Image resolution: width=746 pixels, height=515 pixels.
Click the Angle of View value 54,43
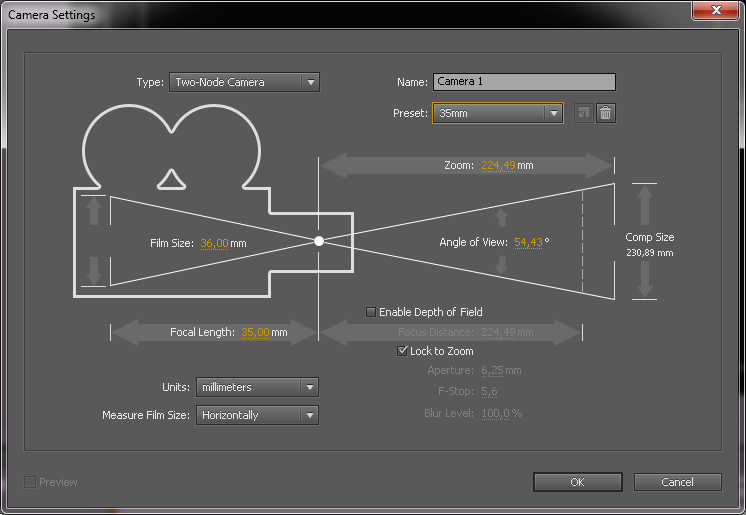tap(528, 242)
